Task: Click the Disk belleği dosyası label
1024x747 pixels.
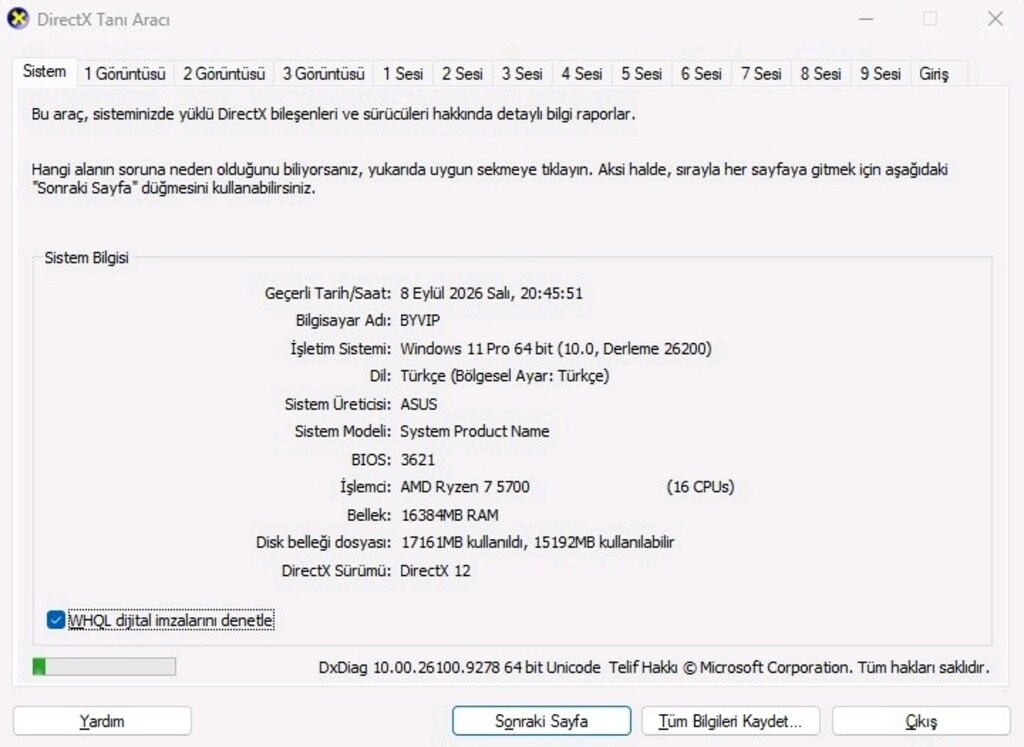Action: (x=323, y=543)
